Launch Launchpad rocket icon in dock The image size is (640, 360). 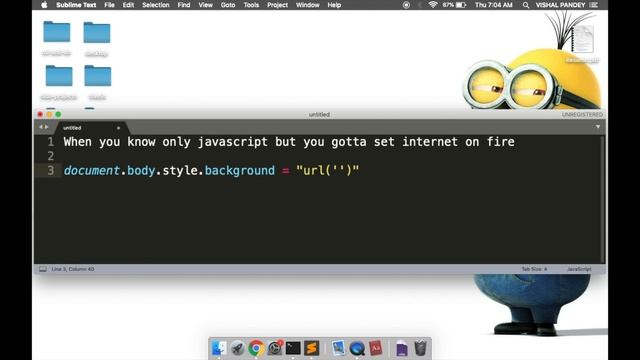(238, 348)
